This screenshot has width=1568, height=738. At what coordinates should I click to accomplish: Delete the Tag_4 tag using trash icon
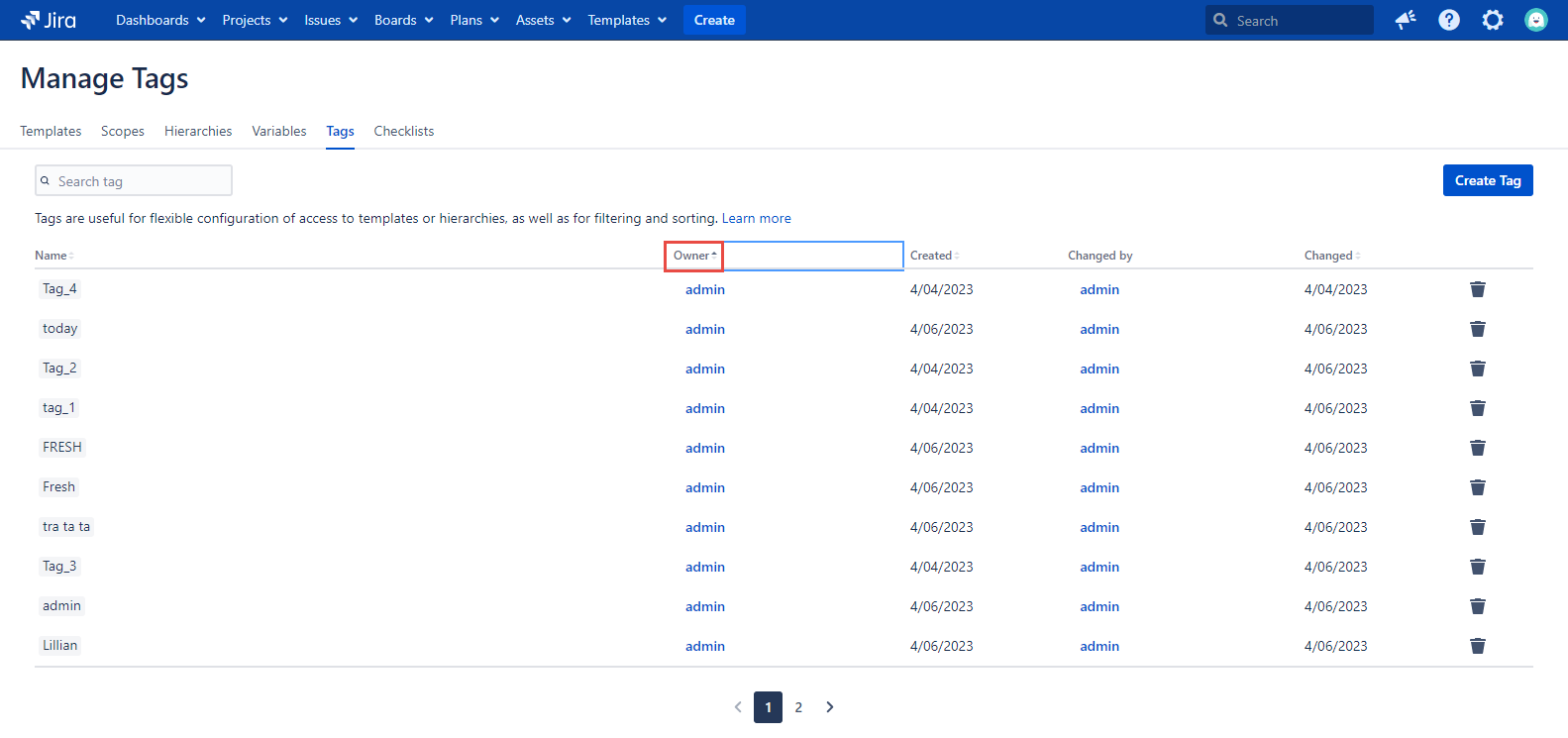(1477, 289)
